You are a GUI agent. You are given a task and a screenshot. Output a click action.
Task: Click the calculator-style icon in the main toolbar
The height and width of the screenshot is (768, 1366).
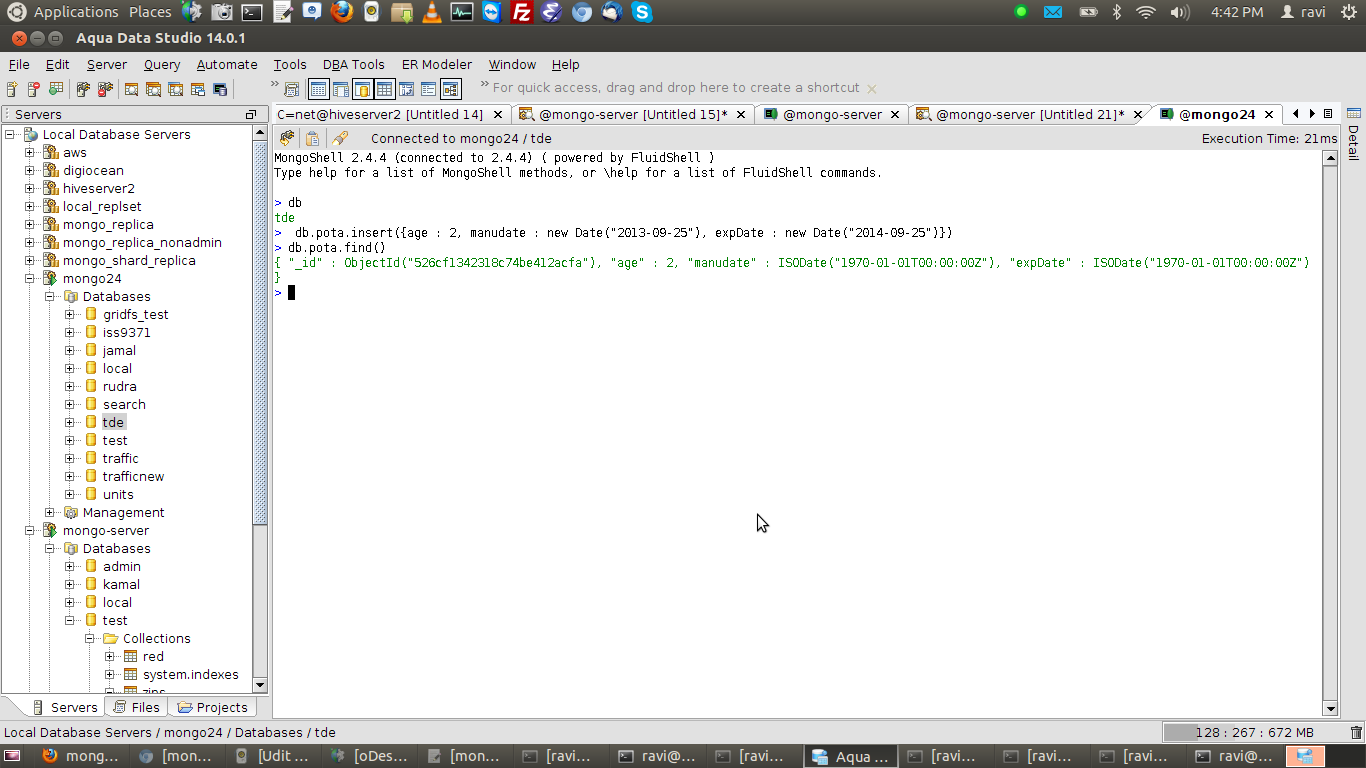point(292,89)
